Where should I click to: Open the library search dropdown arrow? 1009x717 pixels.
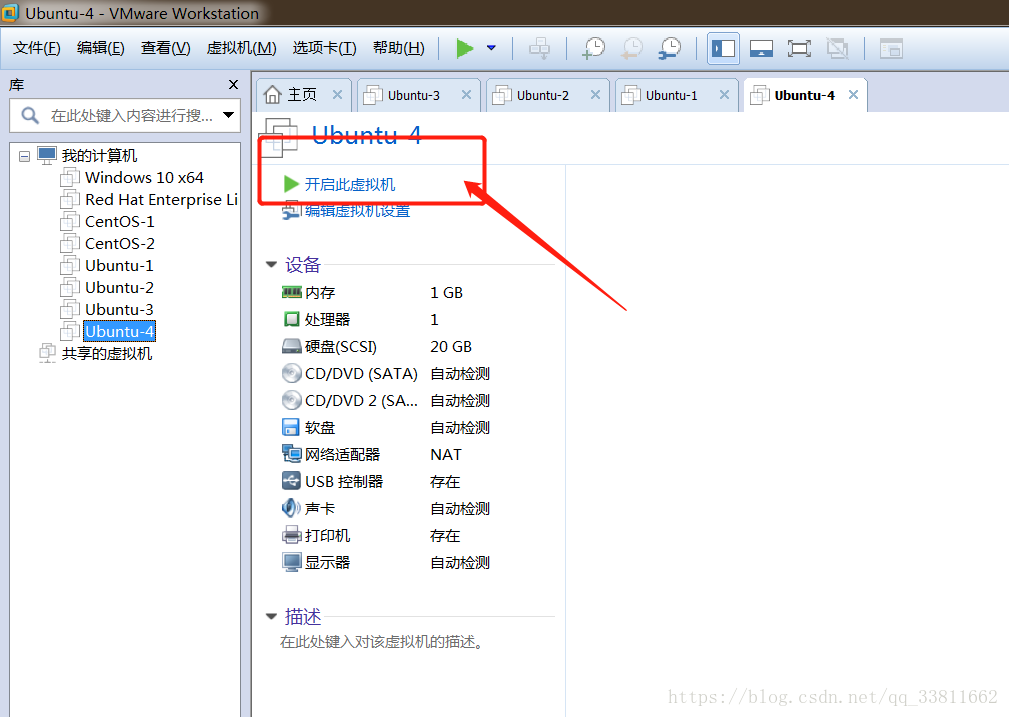(x=228, y=115)
